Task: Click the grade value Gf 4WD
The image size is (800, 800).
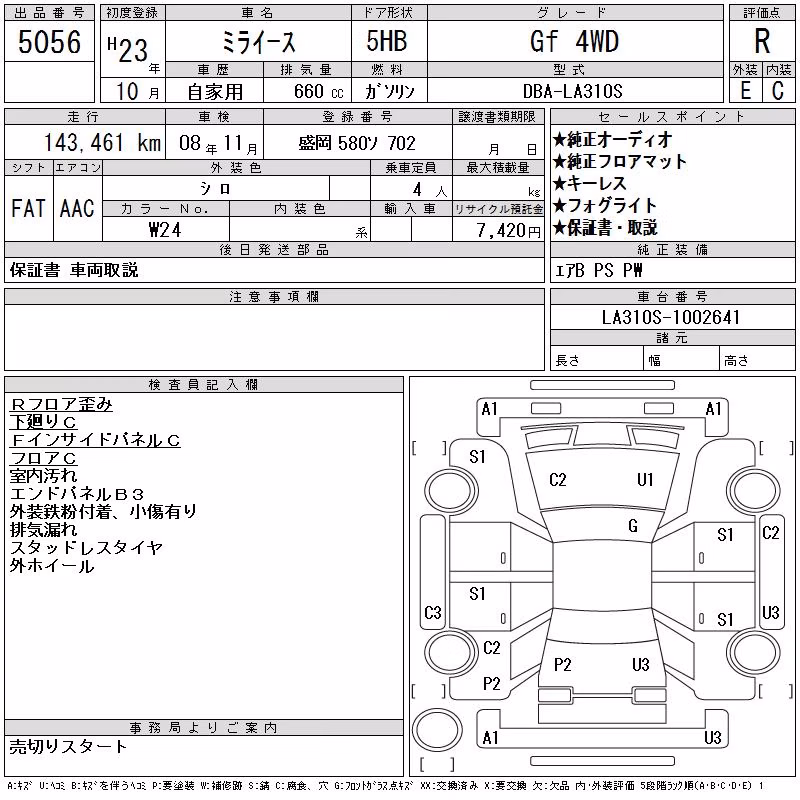Action: 574,41
